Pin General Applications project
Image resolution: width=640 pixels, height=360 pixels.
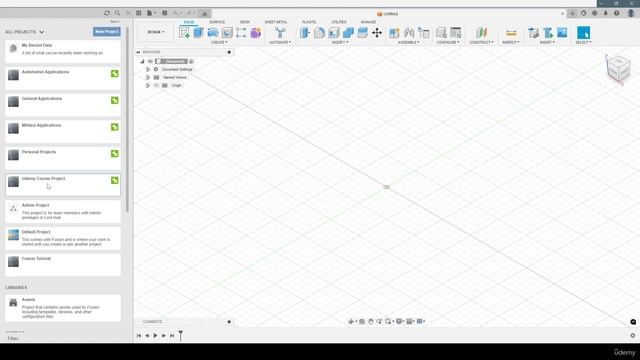(115, 100)
